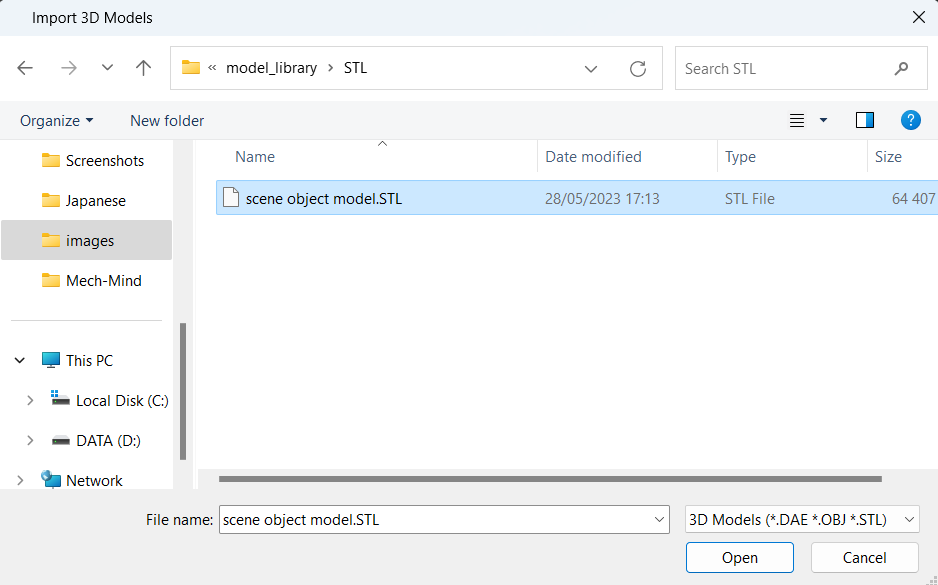Select STL segment in the address path
Viewport: 938px width, 585px height.
point(355,68)
